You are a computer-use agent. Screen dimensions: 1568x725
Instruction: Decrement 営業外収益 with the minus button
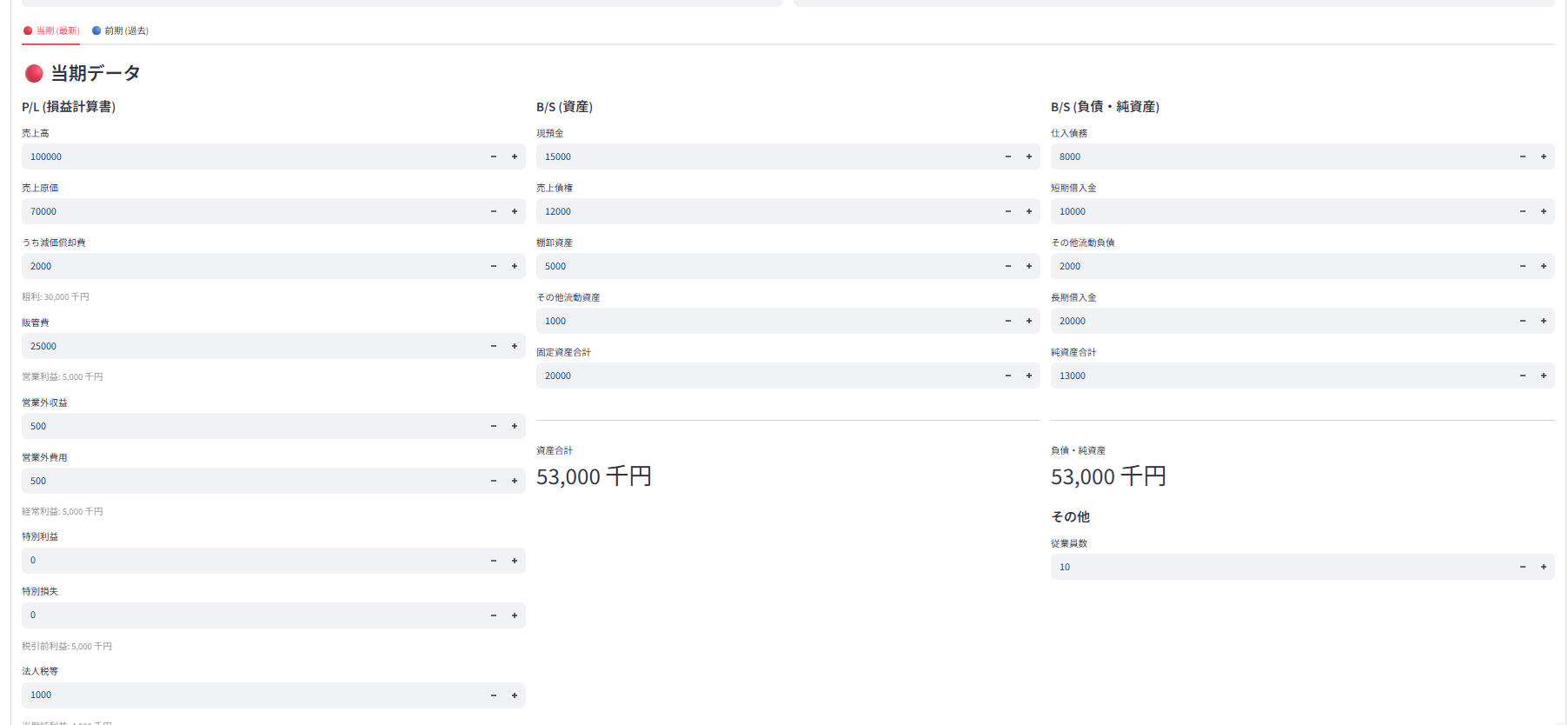click(x=494, y=426)
